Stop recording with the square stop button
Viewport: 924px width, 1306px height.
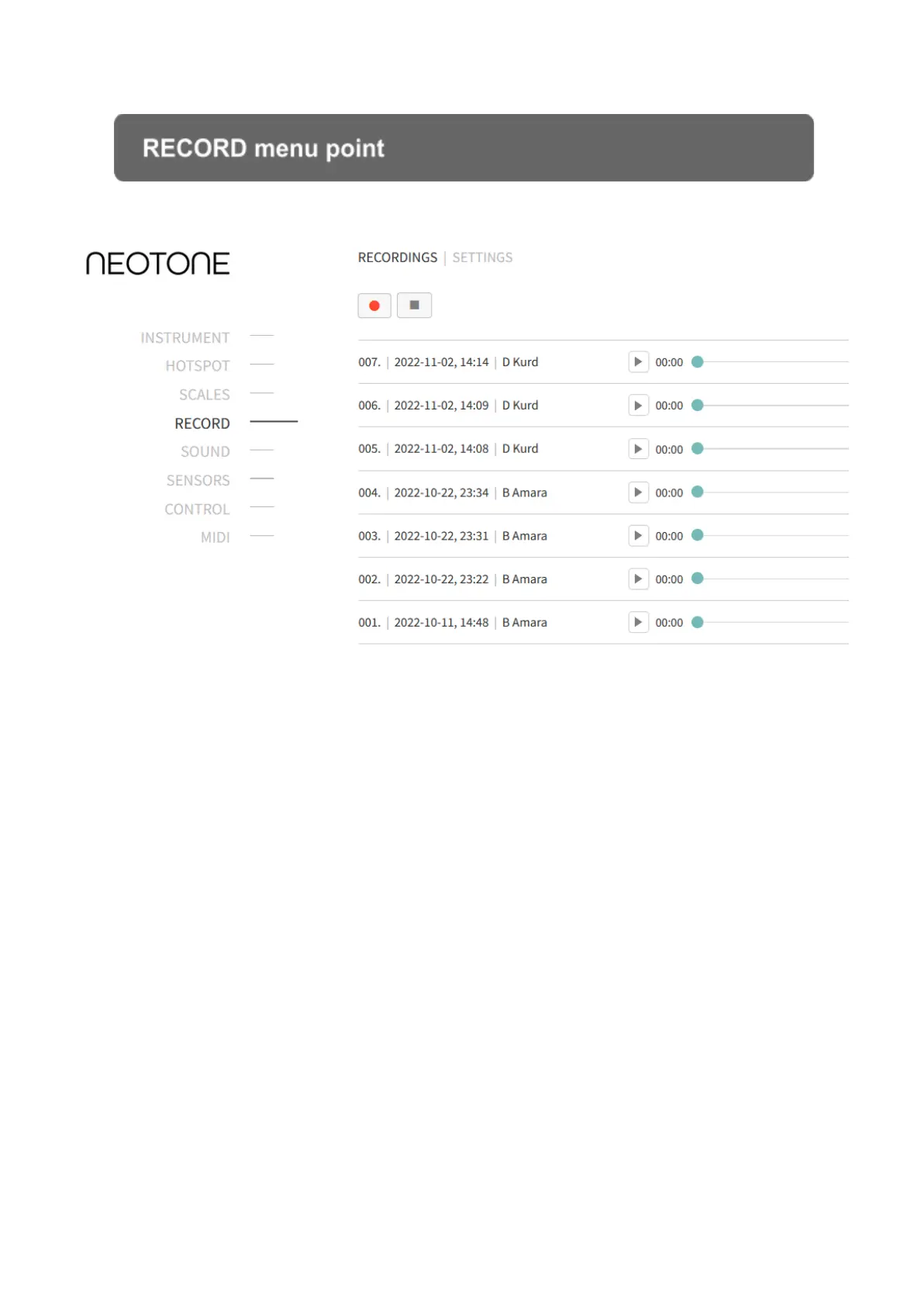414,306
